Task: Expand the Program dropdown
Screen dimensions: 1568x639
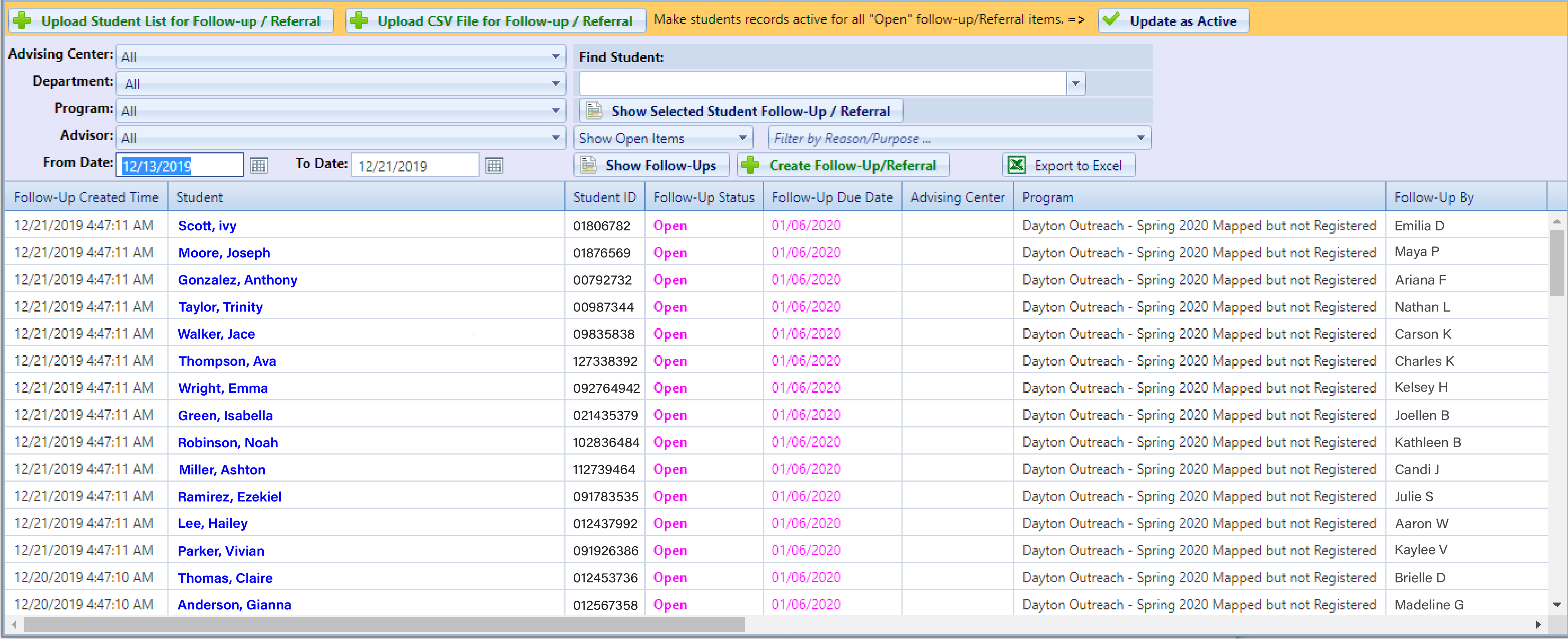Action: [x=555, y=111]
